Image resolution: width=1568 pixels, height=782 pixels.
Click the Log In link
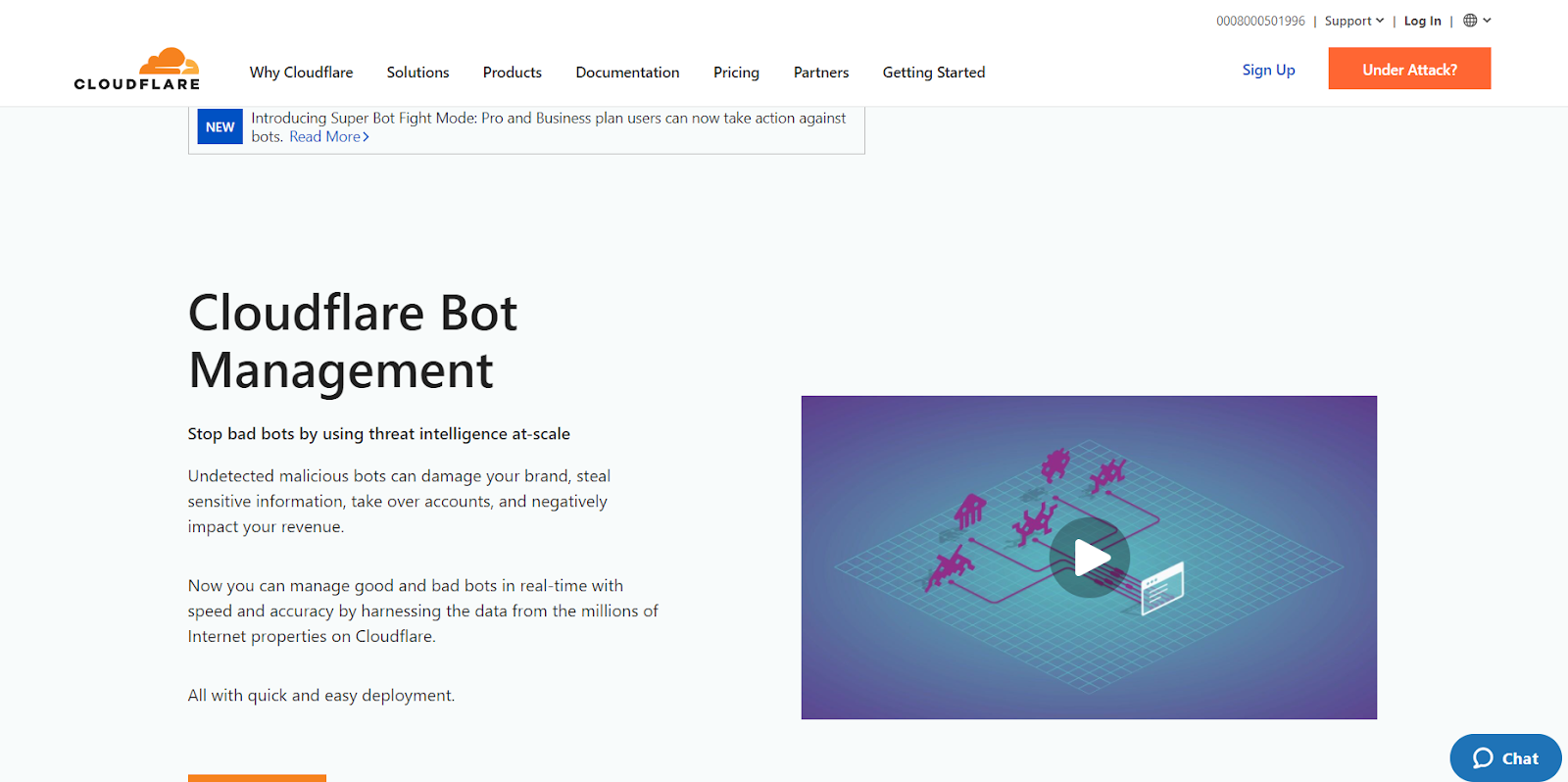point(1422,21)
